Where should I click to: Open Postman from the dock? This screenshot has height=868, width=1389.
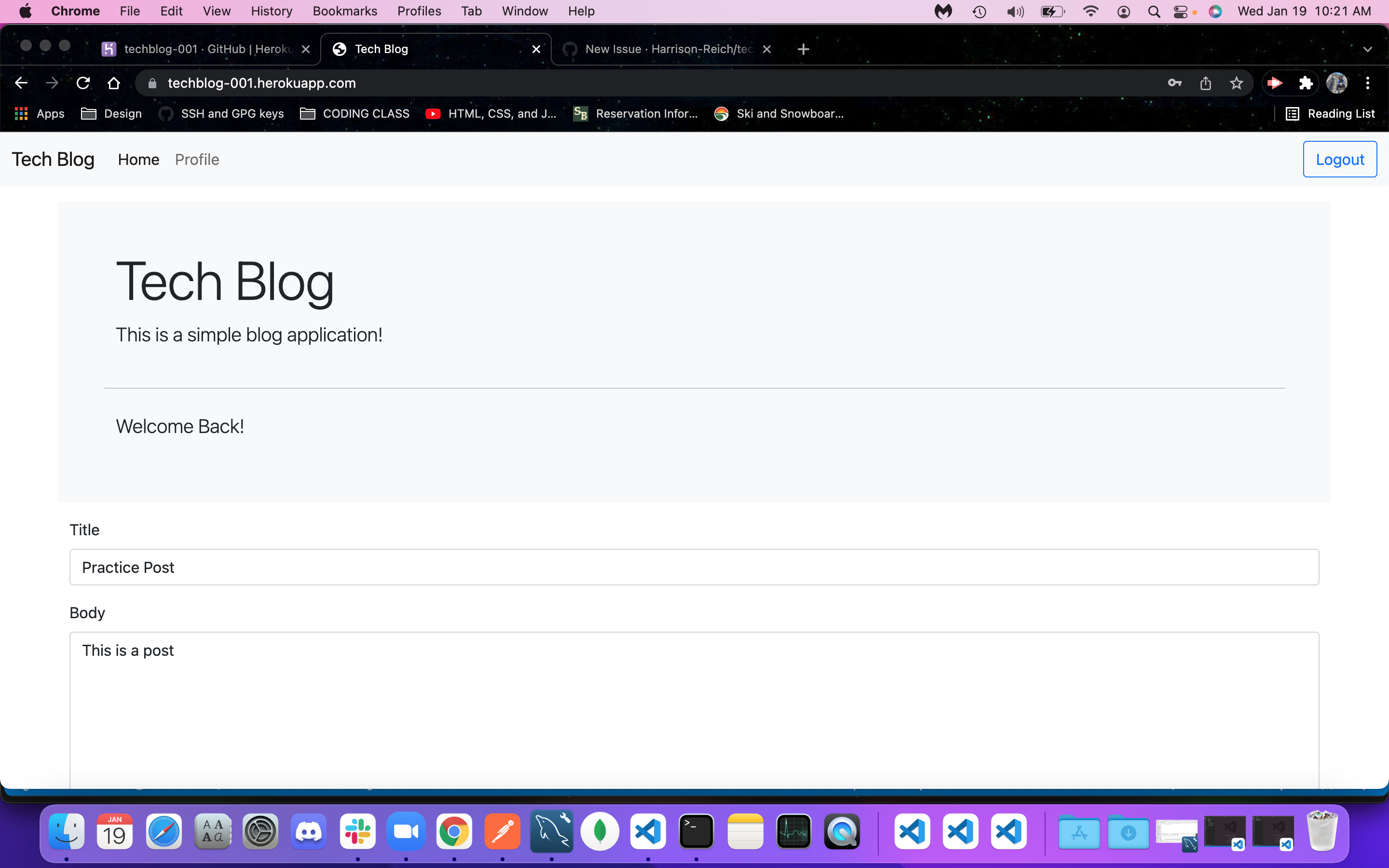(x=502, y=832)
